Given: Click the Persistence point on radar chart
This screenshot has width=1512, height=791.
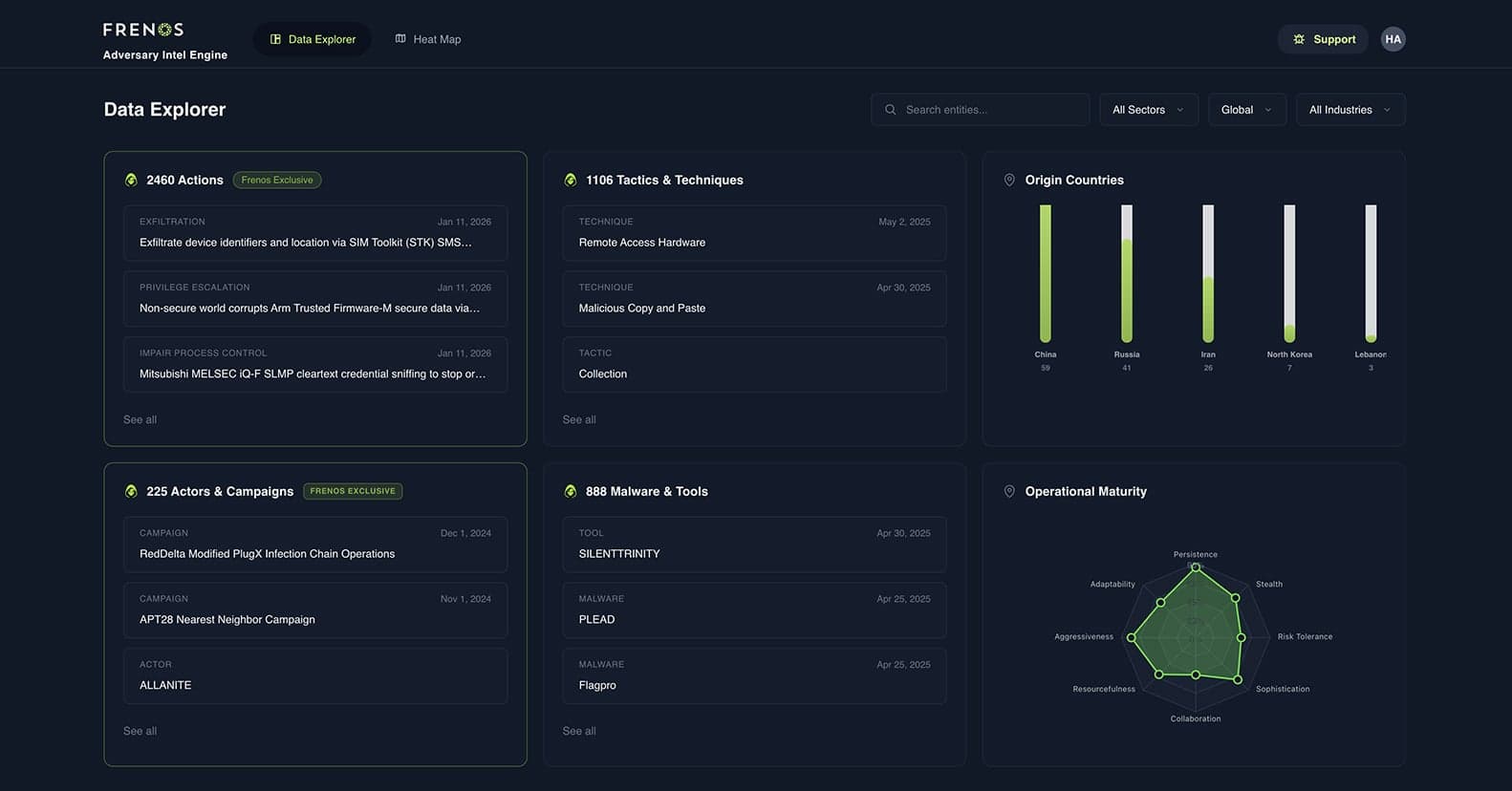Looking at the screenshot, I should click(1196, 567).
